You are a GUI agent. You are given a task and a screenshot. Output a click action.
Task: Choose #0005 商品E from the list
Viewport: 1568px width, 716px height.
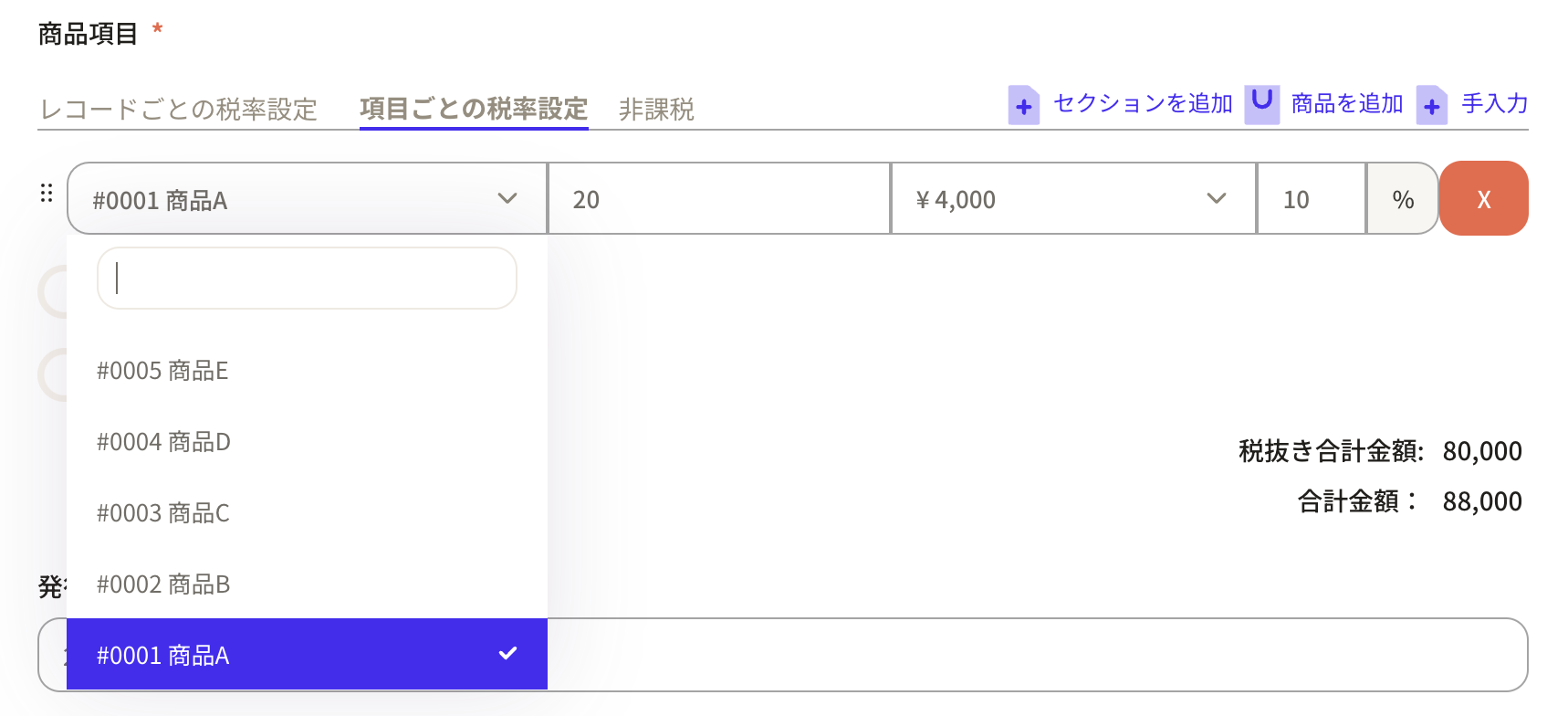pos(162,371)
